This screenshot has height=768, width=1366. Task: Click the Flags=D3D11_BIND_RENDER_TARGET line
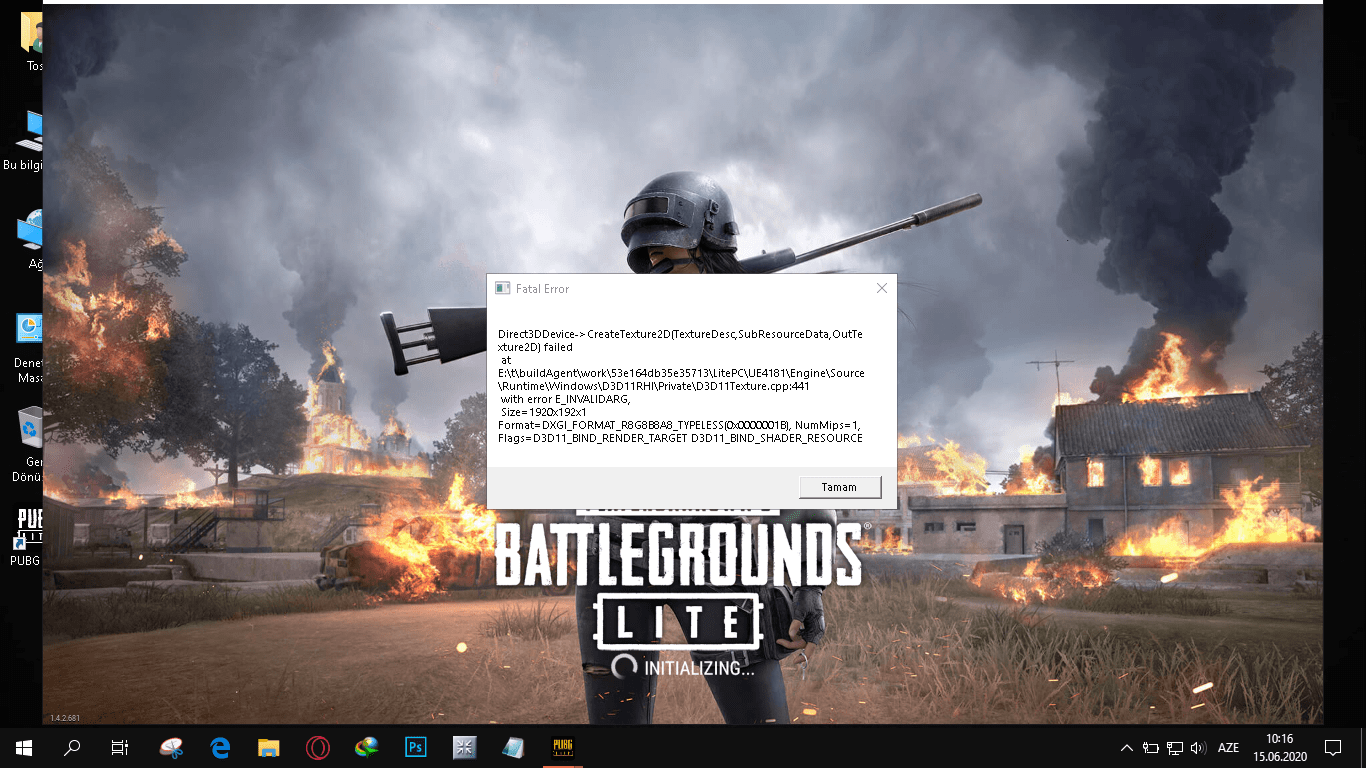coord(680,438)
